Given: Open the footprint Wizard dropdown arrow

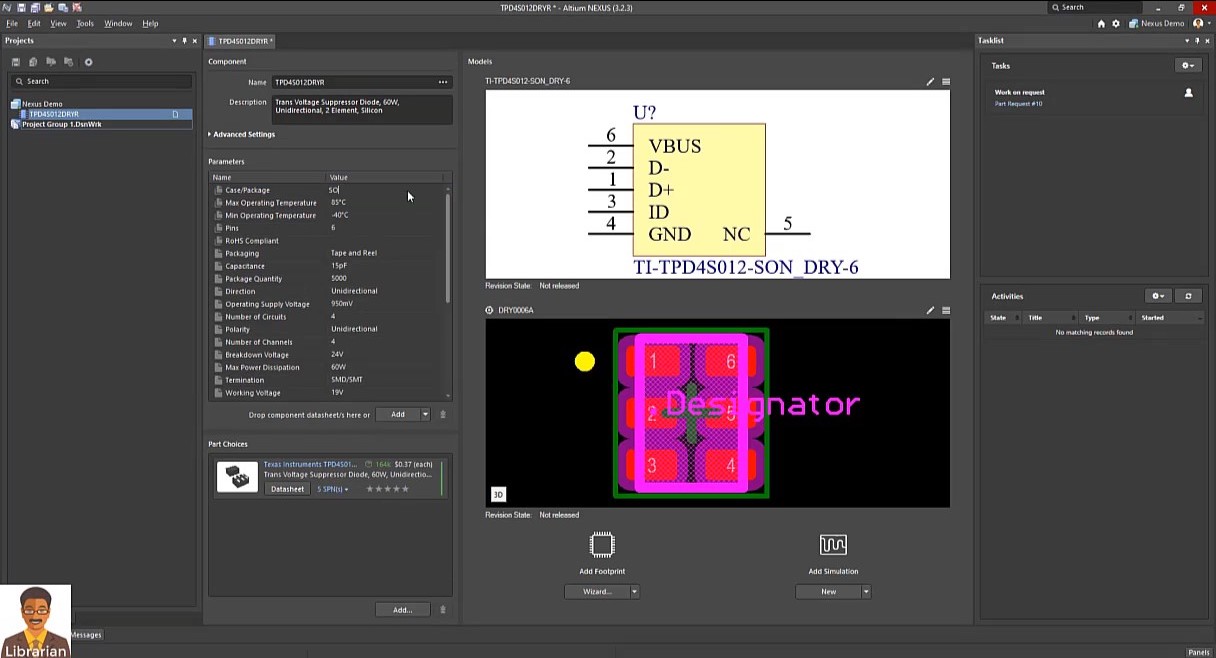Looking at the screenshot, I should (634, 592).
